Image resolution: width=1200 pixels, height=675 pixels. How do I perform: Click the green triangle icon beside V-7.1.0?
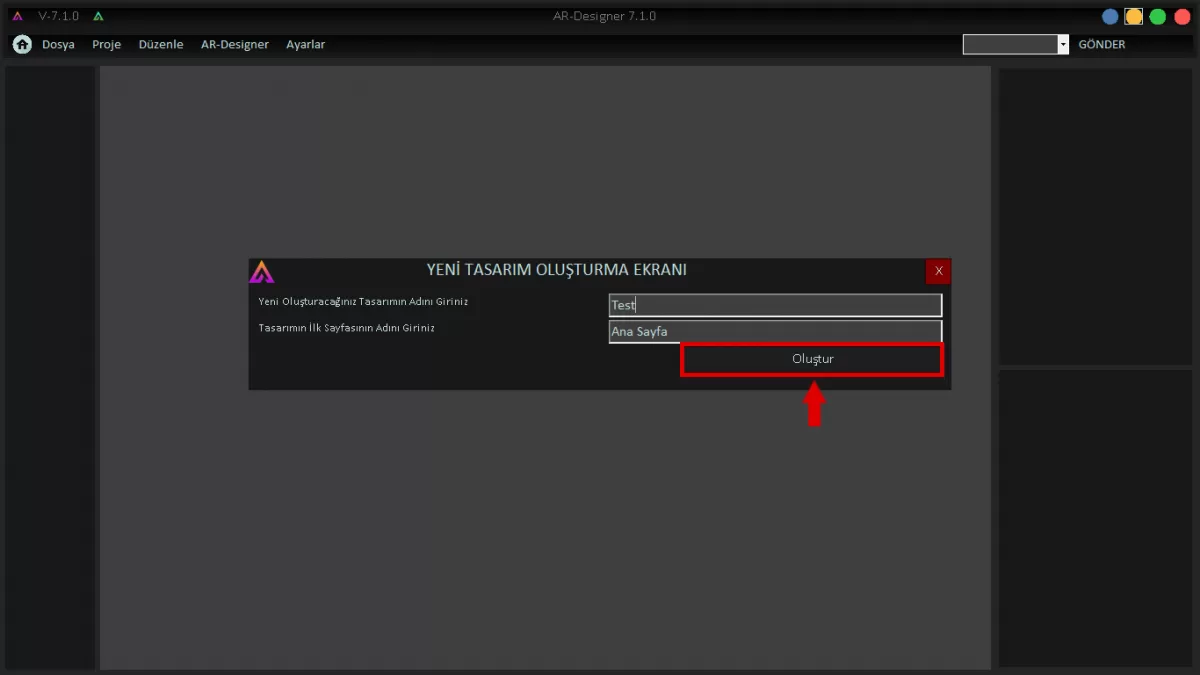pyautogui.click(x=98, y=16)
